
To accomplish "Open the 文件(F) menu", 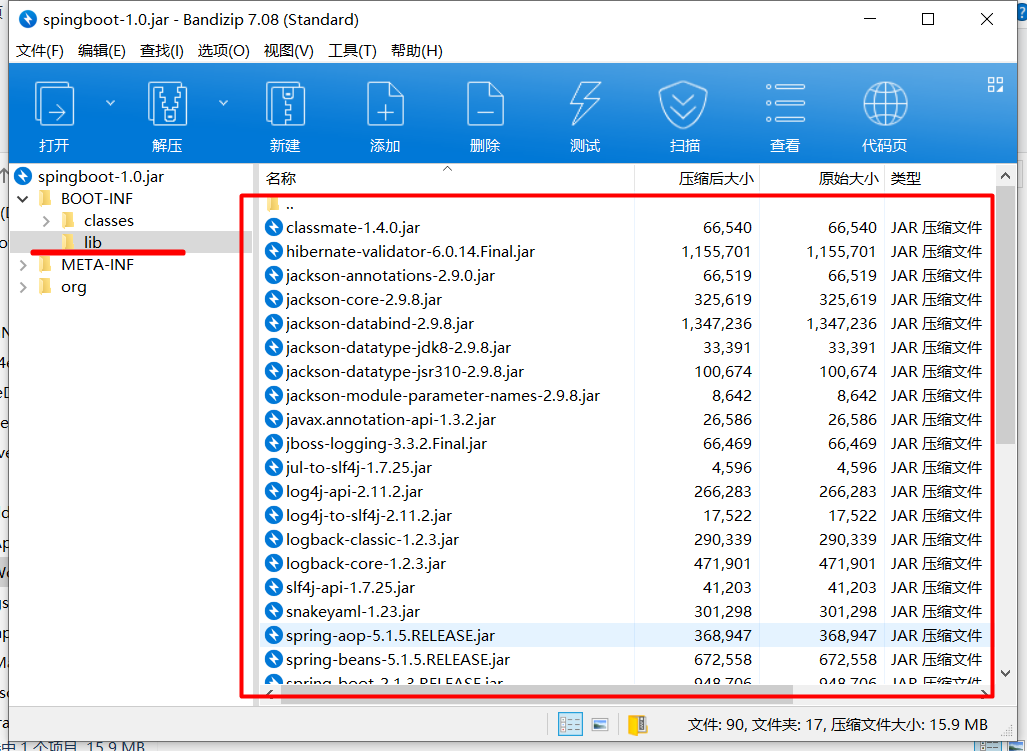I will coord(39,50).
